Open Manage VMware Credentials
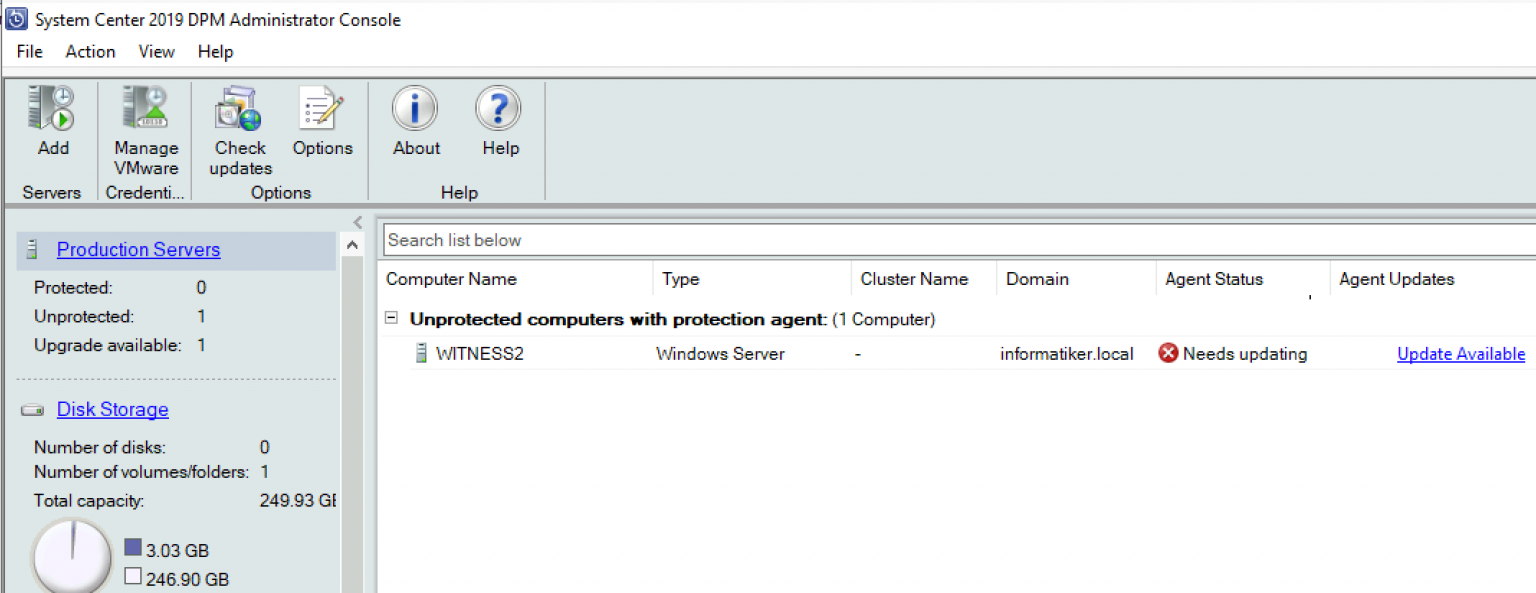Viewport: 1536px width, 593px height. [144, 107]
